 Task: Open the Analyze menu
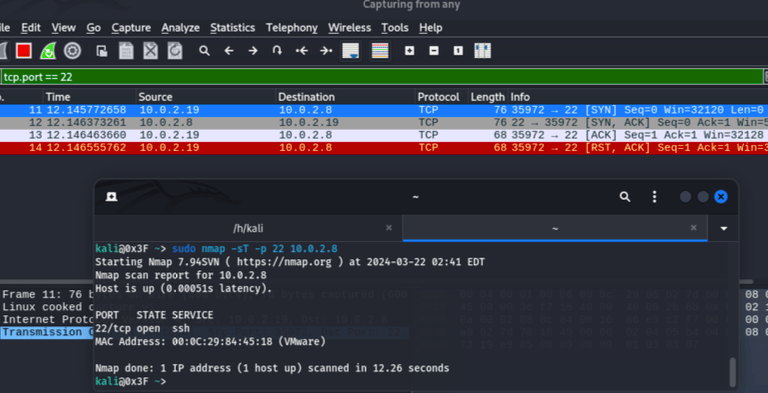point(181,28)
